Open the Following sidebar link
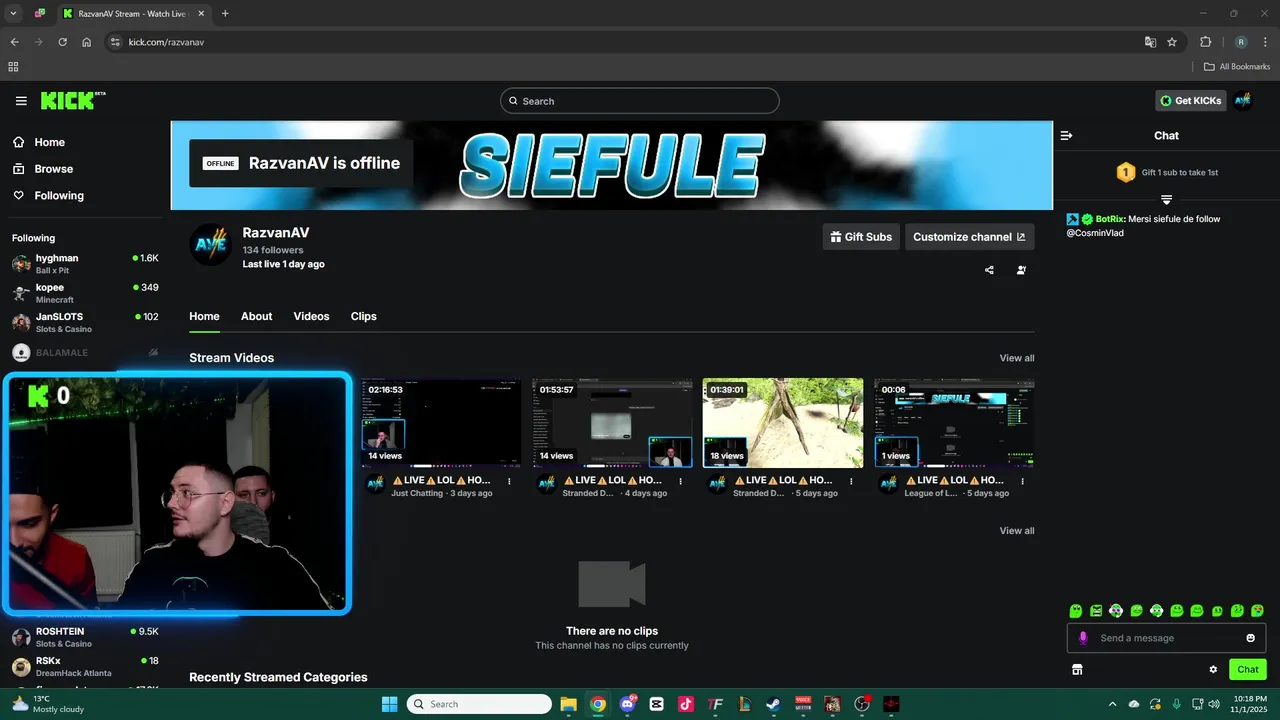This screenshot has height=720, width=1280. (58, 196)
